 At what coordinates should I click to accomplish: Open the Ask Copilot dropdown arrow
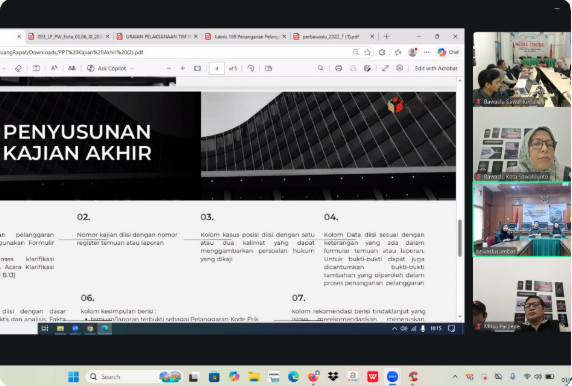point(132,68)
